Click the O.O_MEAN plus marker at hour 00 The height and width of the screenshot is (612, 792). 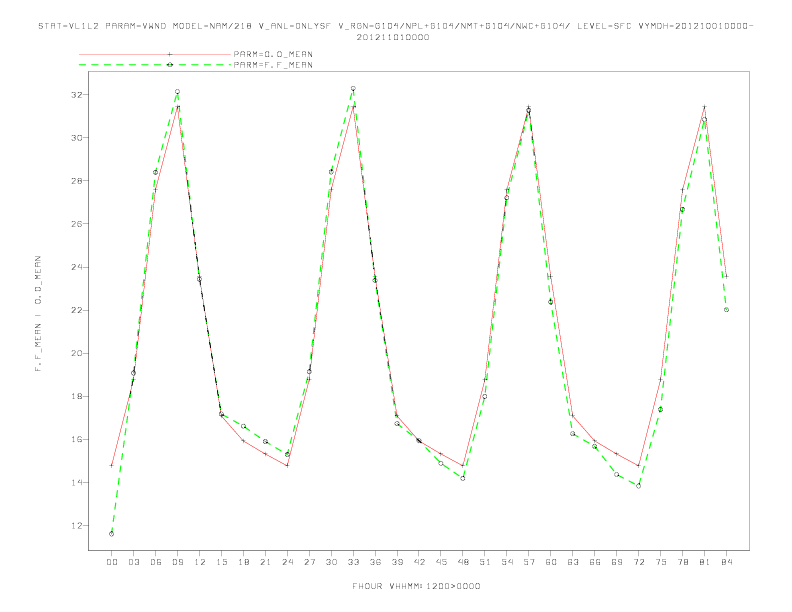(x=112, y=465)
